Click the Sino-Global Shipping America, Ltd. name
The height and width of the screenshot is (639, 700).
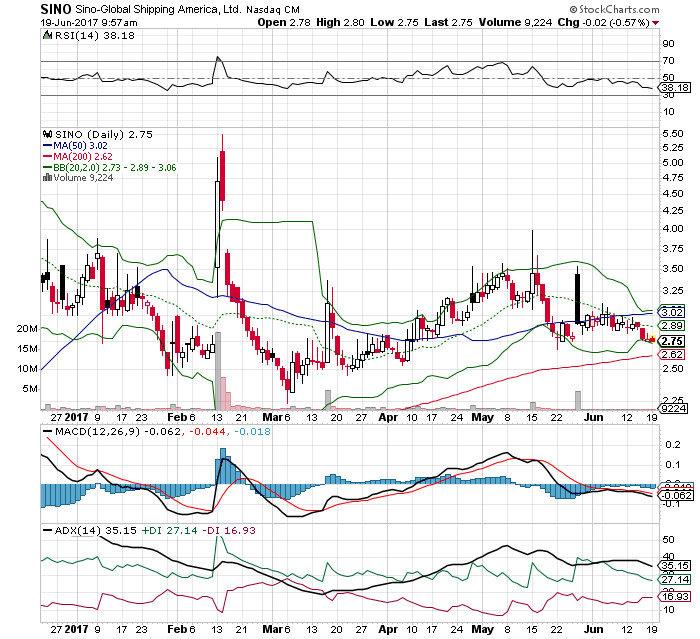click(158, 9)
